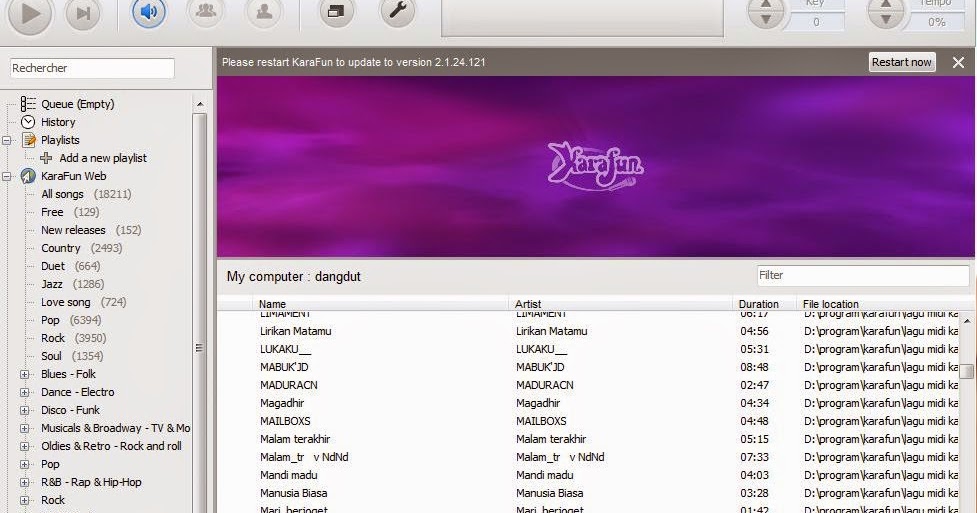Click the single singer icon
The height and width of the screenshot is (513, 977).
[x=264, y=11]
